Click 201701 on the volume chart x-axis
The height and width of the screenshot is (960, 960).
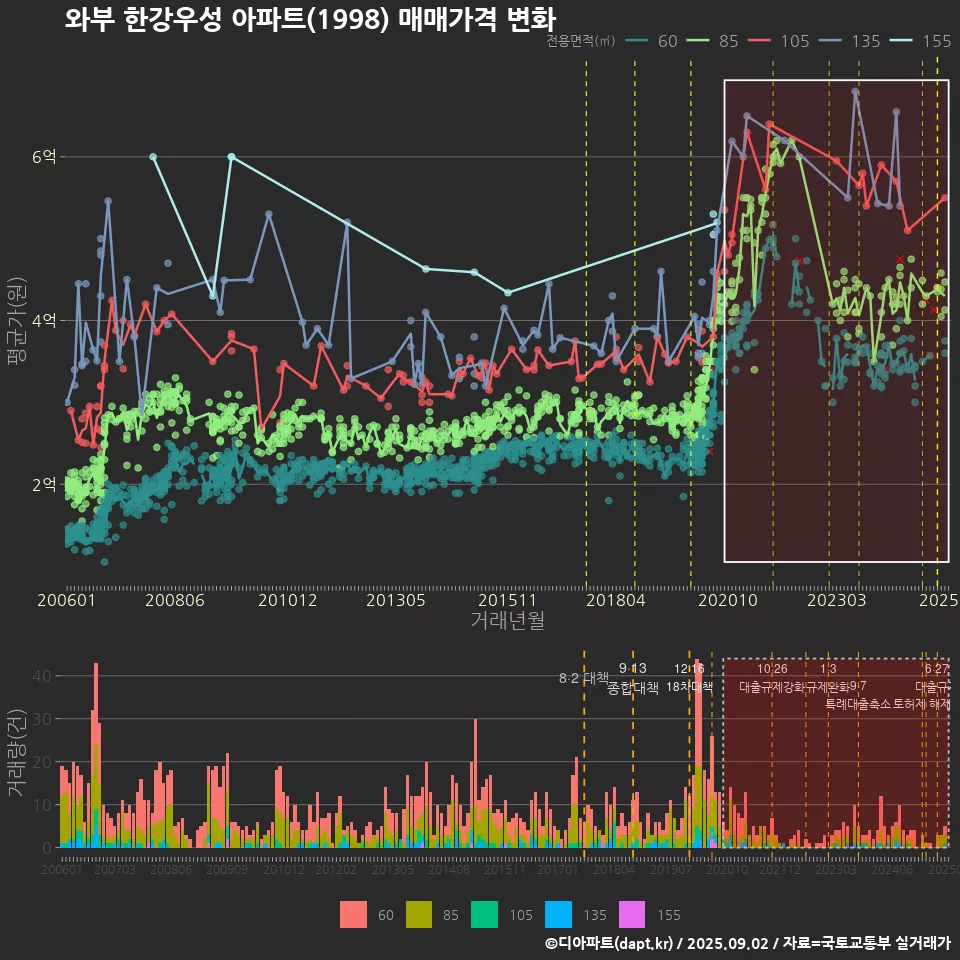pyautogui.click(x=558, y=869)
